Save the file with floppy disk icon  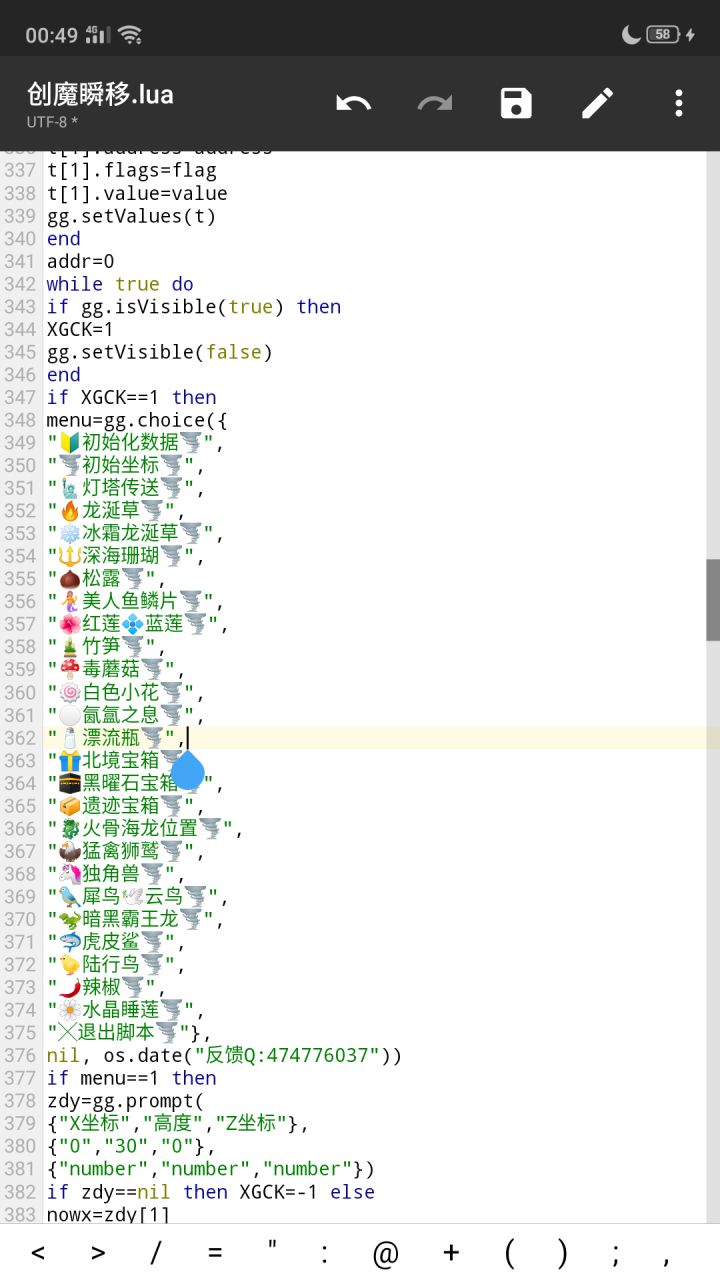(x=516, y=103)
